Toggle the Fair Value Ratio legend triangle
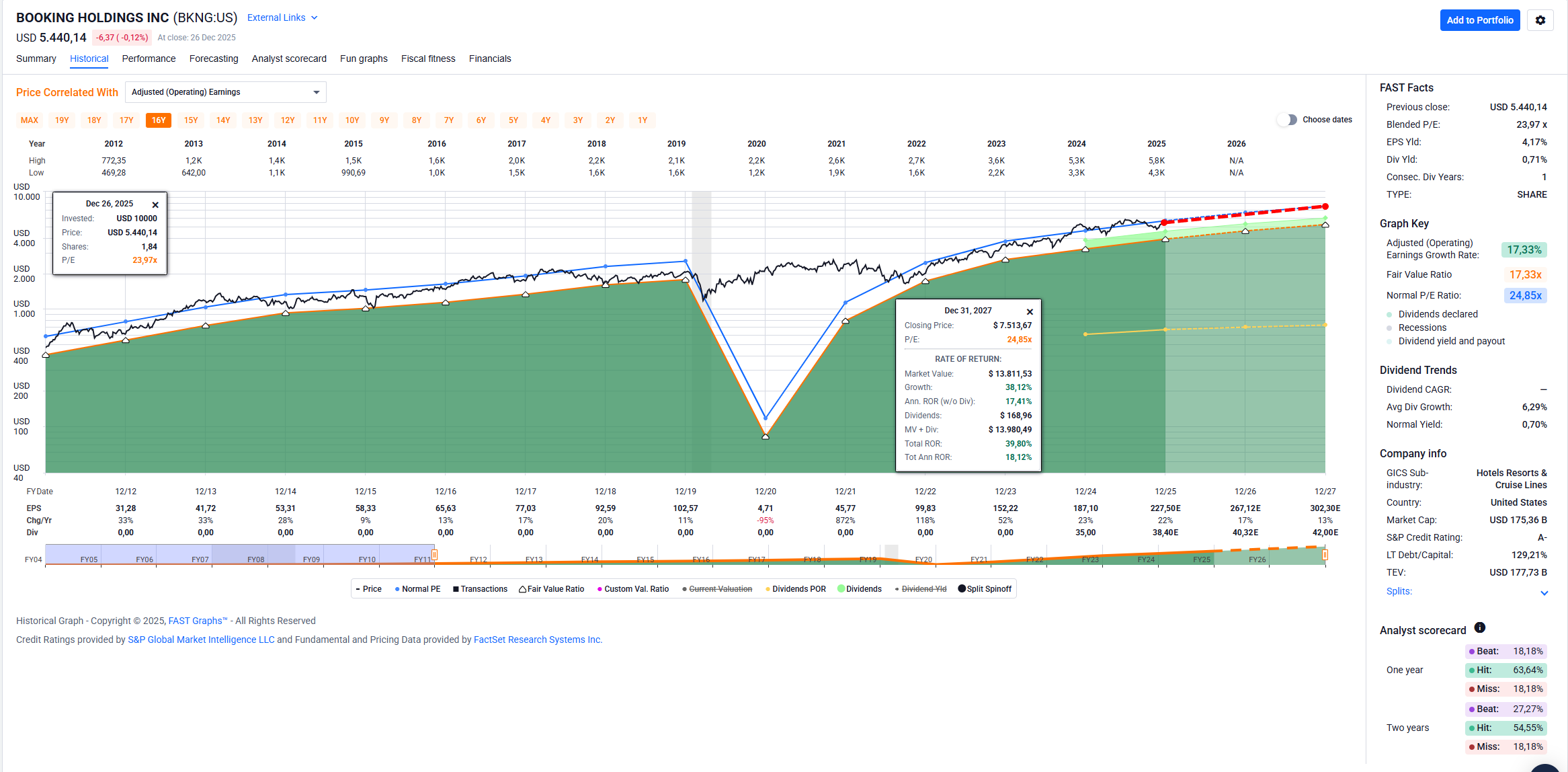1568x772 pixels. point(522,589)
